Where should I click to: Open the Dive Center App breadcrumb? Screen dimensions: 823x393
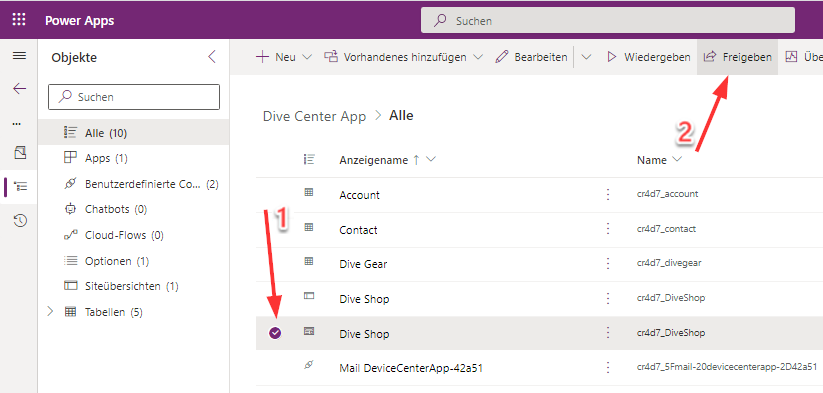[314, 116]
